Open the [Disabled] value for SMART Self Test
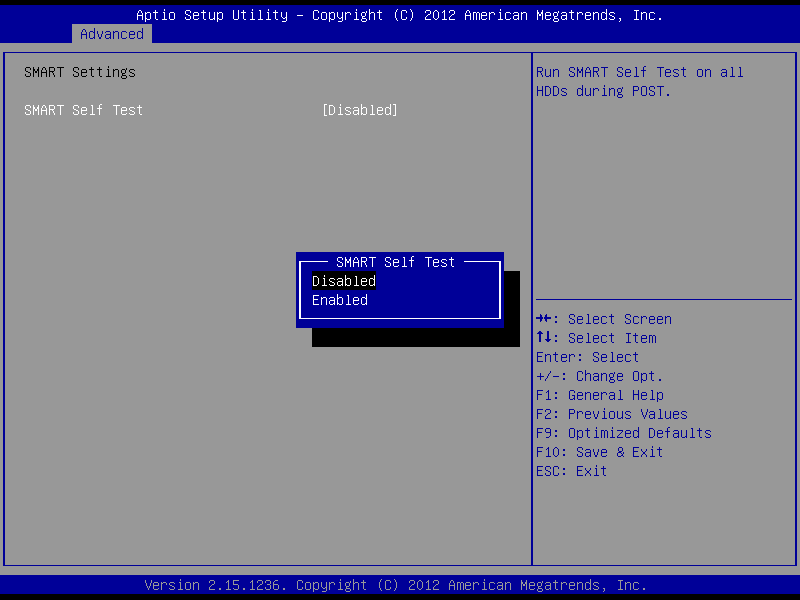The image size is (800, 600). click(360, 110)
